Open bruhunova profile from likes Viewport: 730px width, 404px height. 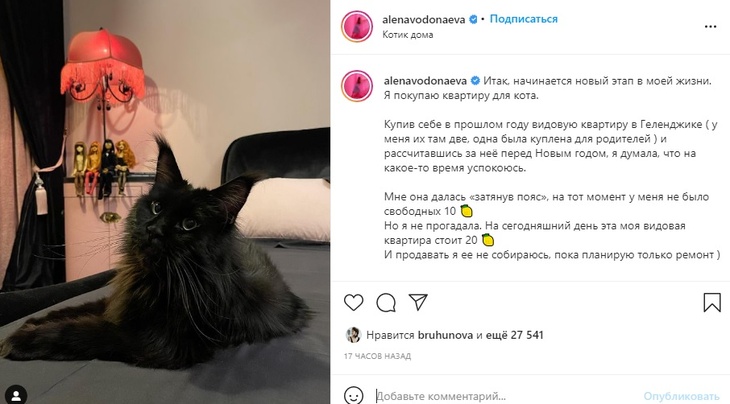[x=445, y=335]
